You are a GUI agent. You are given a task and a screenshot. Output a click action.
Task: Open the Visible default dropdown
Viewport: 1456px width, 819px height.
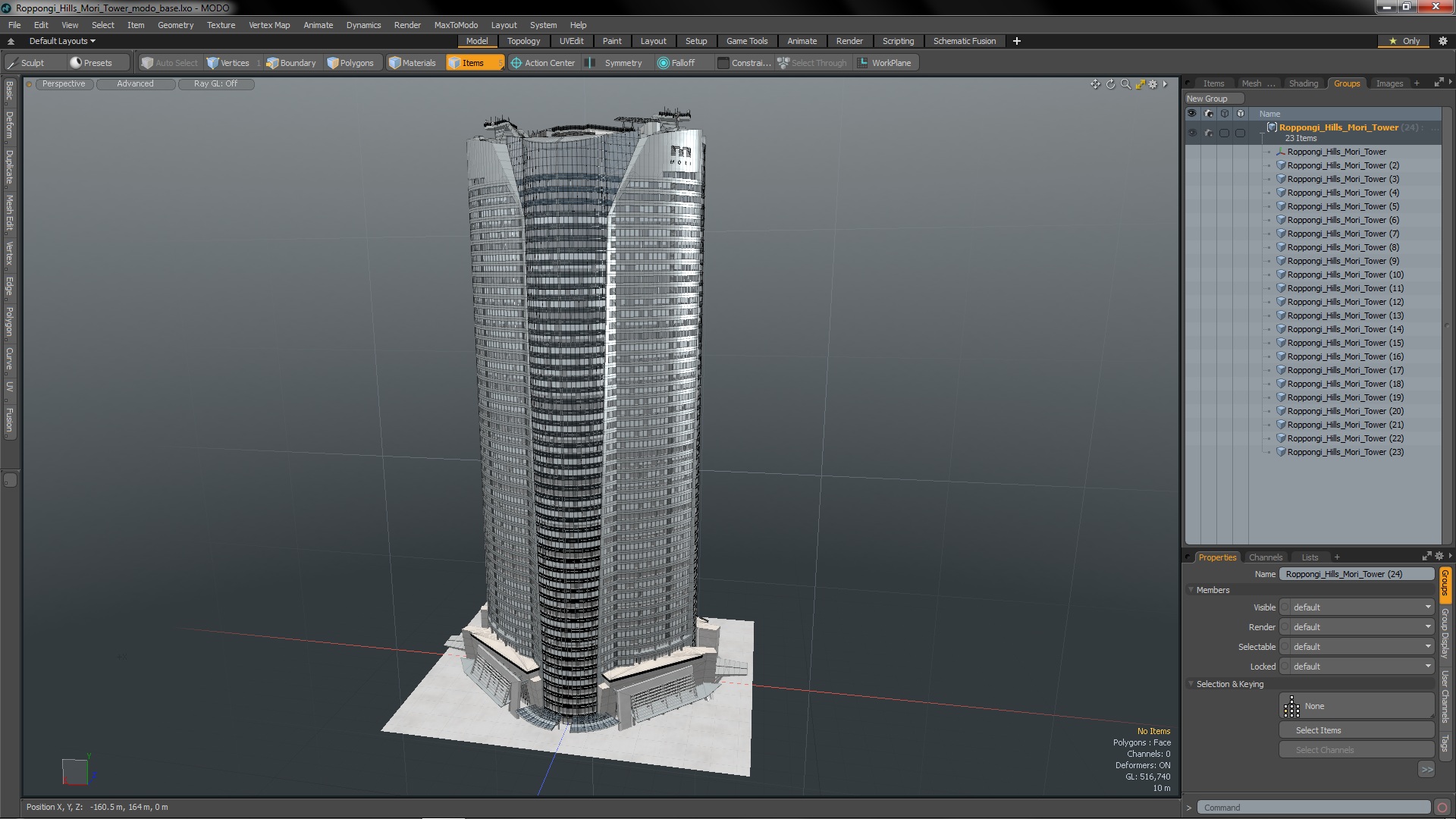pyautogui.click(x=1357, y=607)
